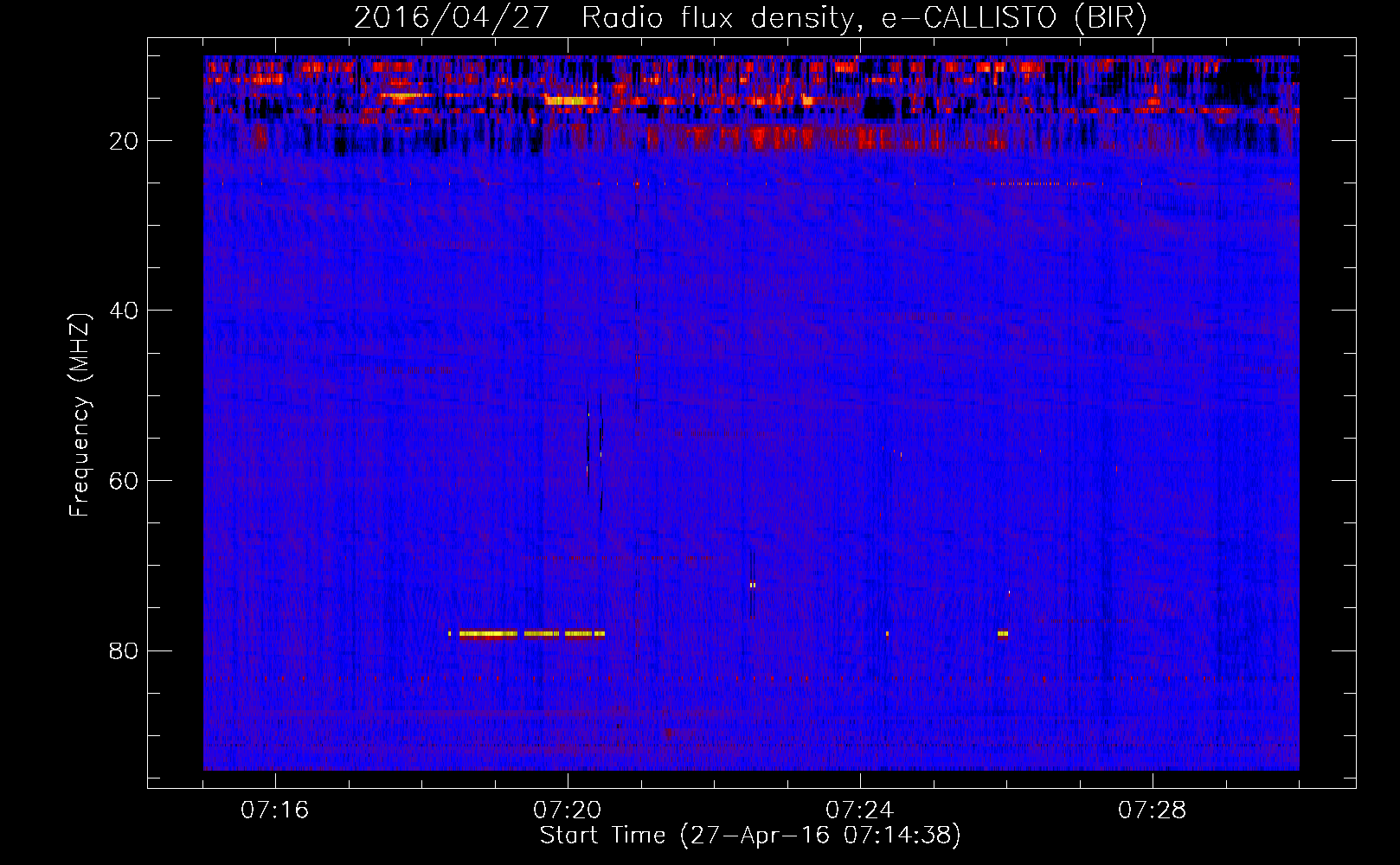Click the '07:16' time tick label
Image resolution: width=1400 pixels, height=865 pixels.
coord(275,811)
